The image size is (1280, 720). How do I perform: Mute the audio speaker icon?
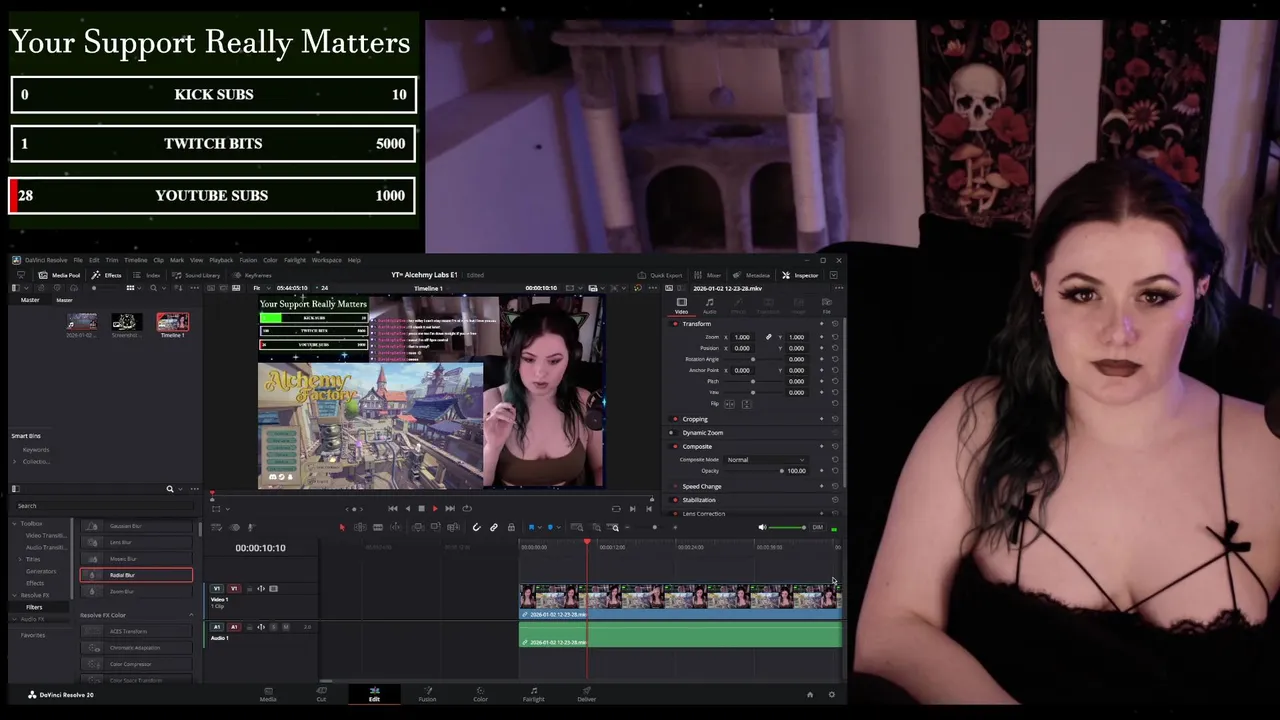pos(762,527)
